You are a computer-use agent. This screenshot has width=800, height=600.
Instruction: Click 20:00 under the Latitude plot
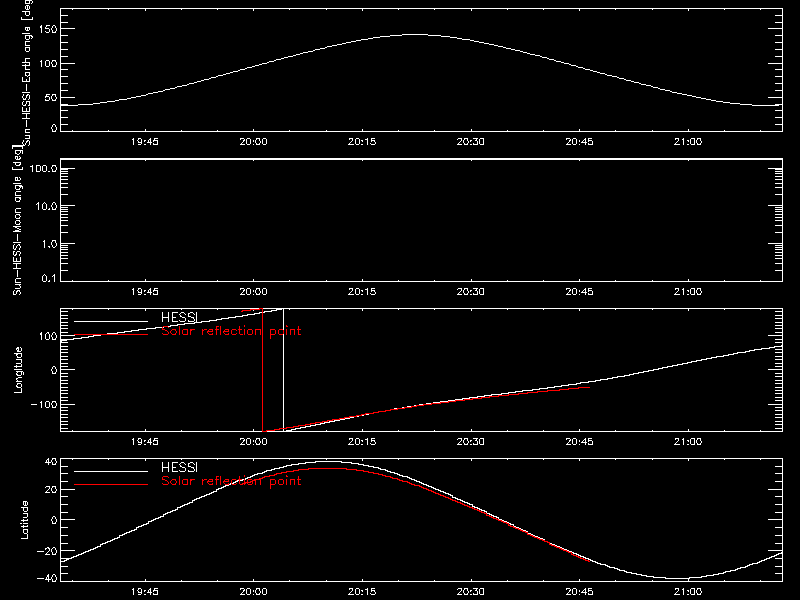point(254,591)
